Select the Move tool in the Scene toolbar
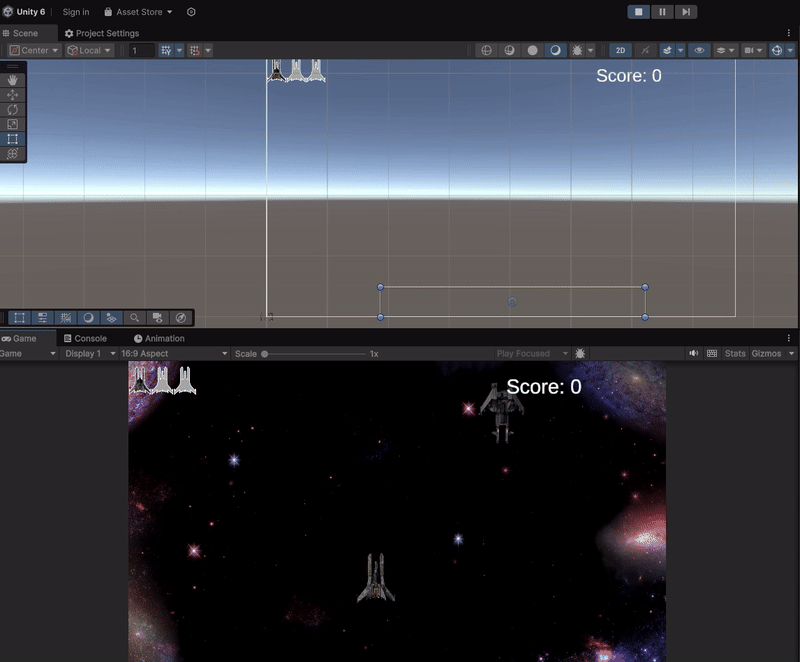The image size is (800, 662). 12,93
